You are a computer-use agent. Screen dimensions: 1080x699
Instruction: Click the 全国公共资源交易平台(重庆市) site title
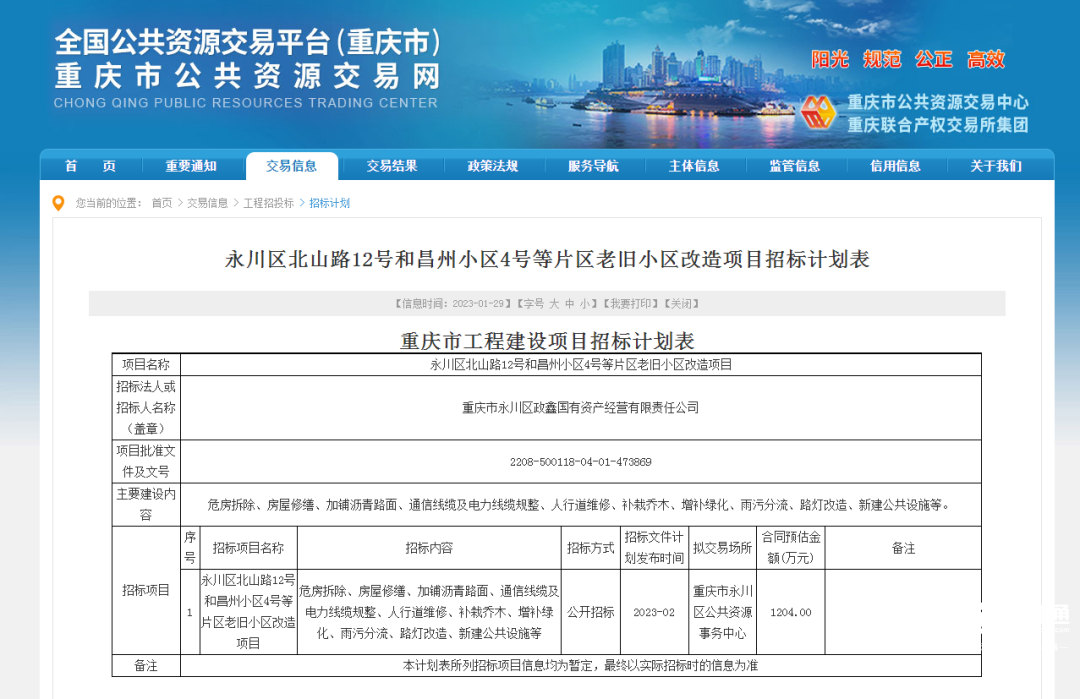point(248,42)
